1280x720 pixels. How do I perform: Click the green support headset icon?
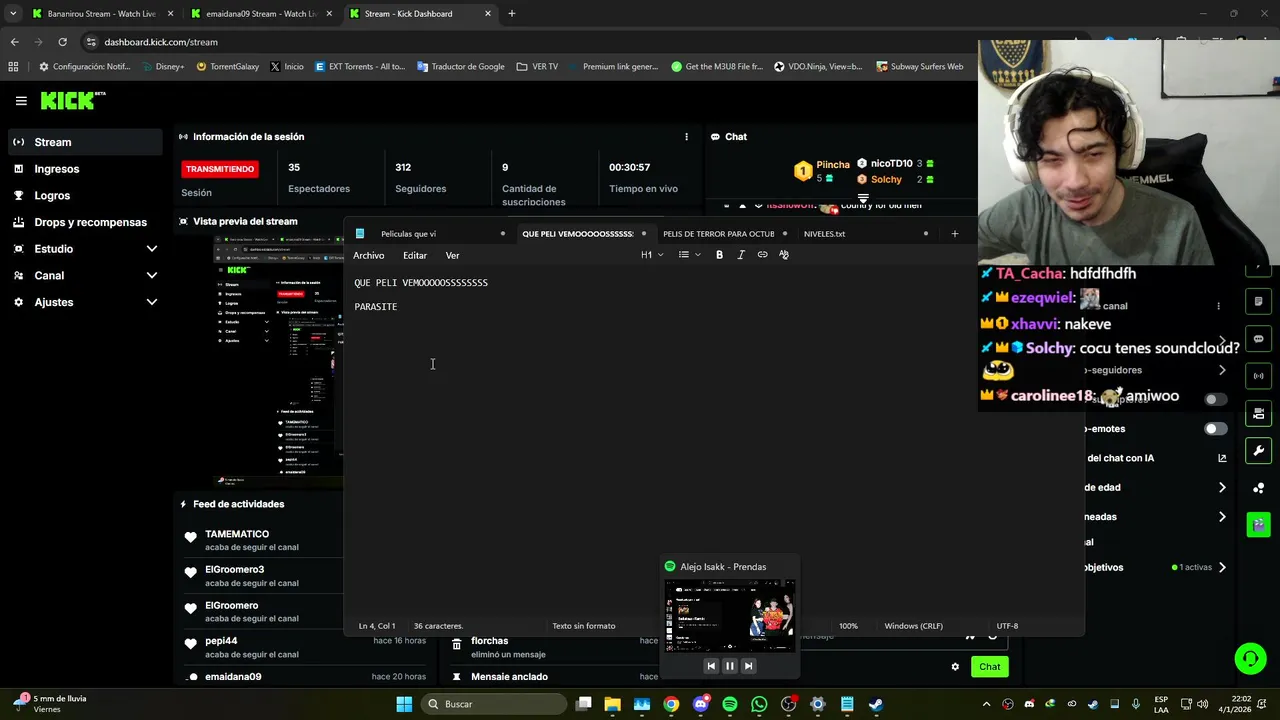[1250, 658]
